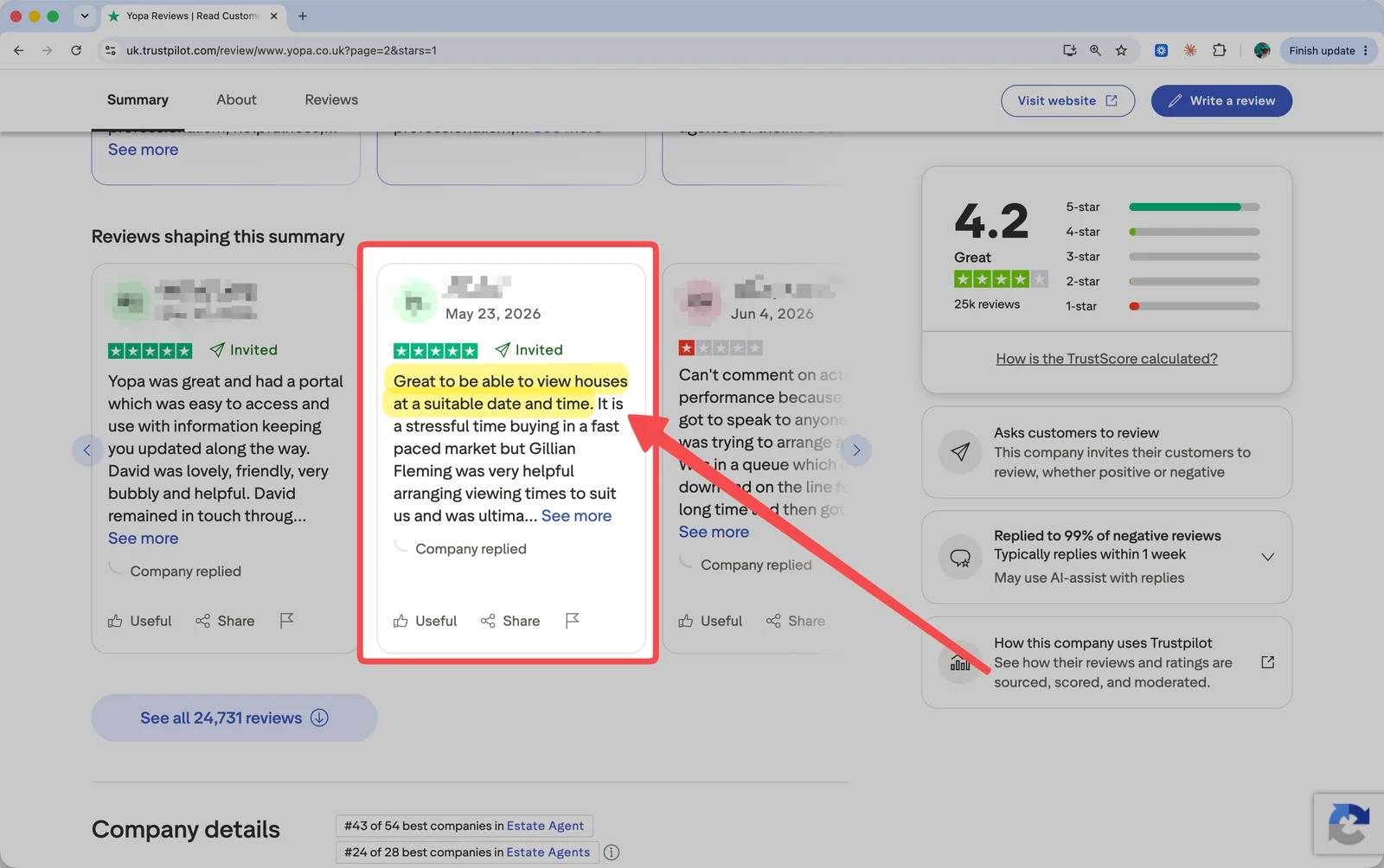Open the blue extension icon in toolbar
Viewport: 1384px width, 868px height.
pos(1162,50)
